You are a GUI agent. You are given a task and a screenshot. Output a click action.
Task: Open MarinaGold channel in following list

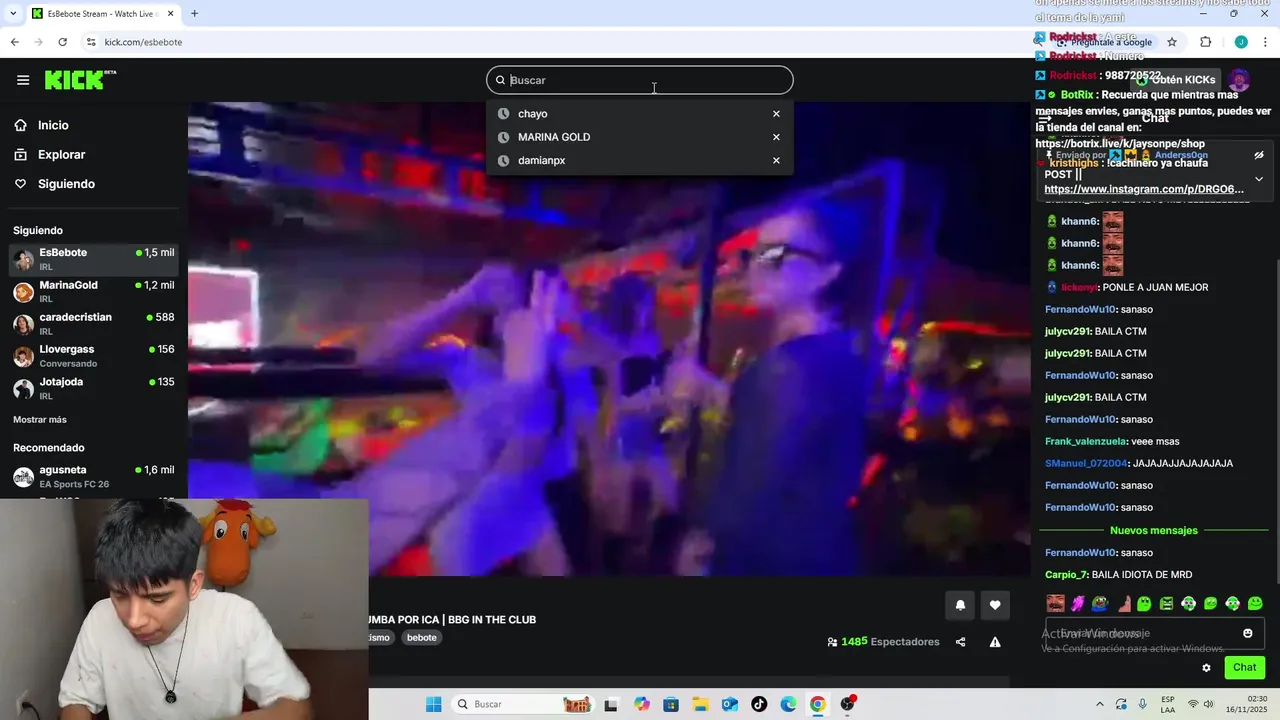pyautogui.click(x=94, y=291)
